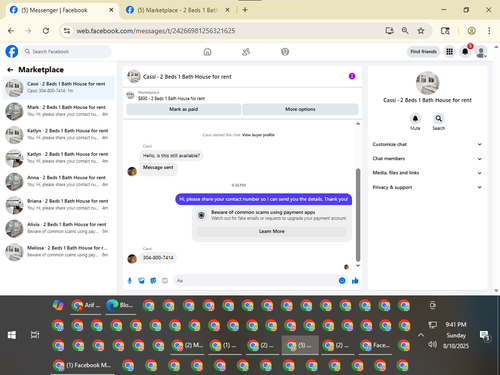The image size is (500, 375).
Task: Show hidden tray icons chevron
Action: click(x=421, y=335)
